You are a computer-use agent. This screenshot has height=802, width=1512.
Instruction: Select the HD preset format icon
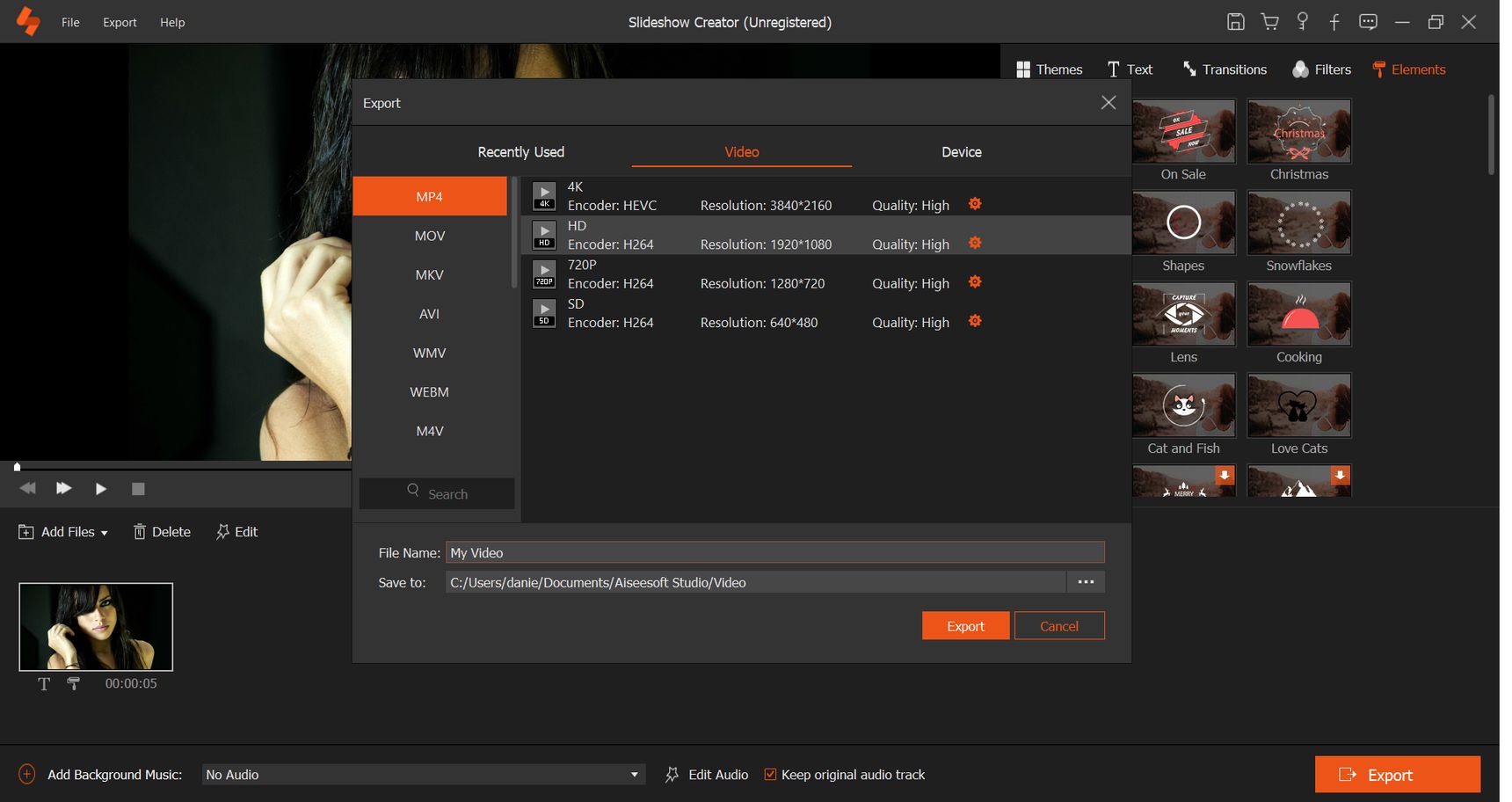click(544, 235)
